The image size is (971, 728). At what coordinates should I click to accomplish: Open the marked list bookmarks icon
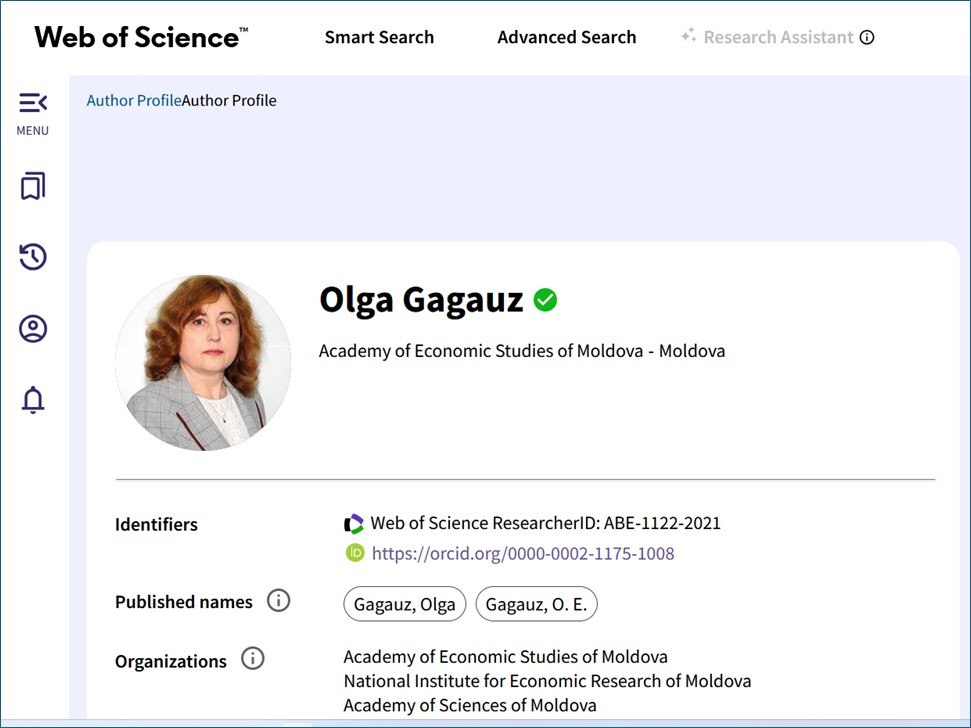coord(33,186)
